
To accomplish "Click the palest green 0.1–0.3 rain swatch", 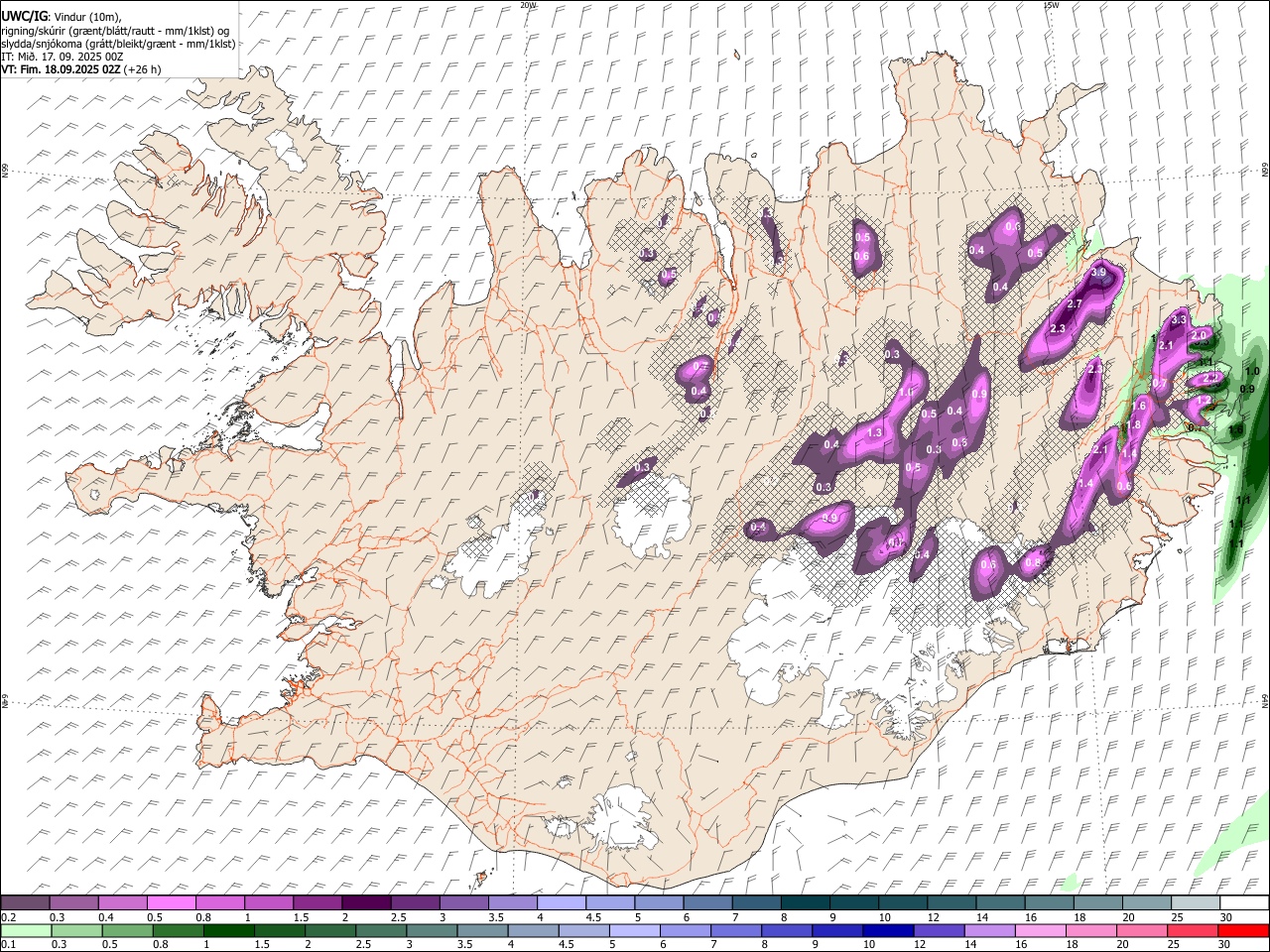I will click(26, 930).
